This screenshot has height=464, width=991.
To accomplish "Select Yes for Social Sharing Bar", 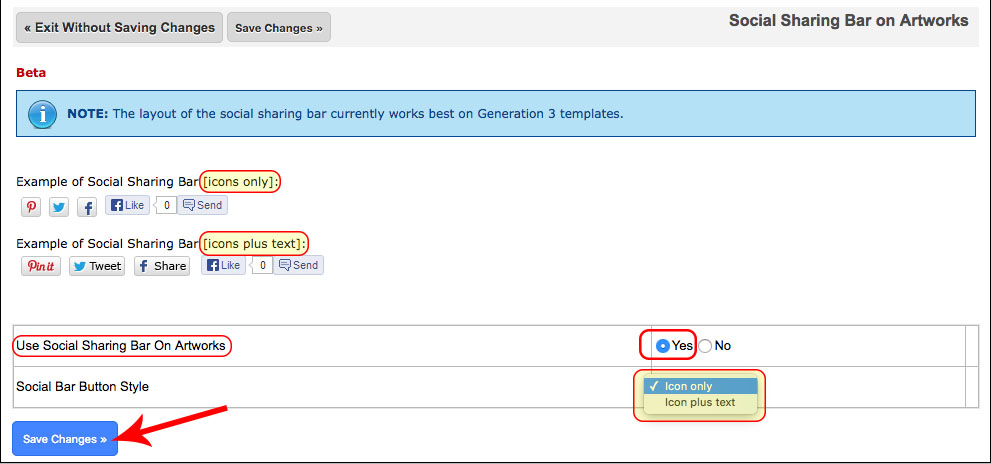I will 662,346.
